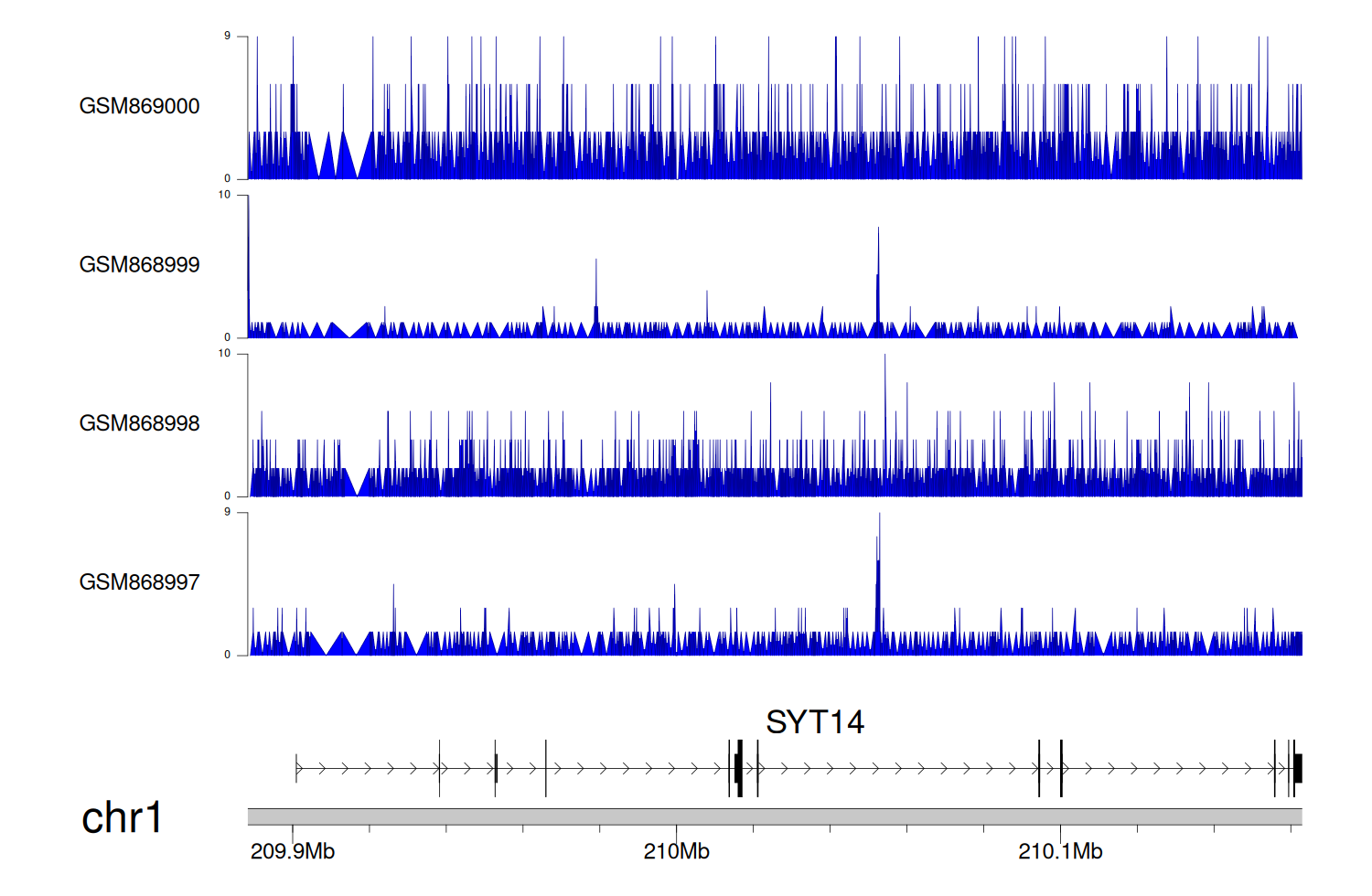The height and width of the screenshot is (896, 1372).
Task: Click the chr1 chromosome label
Action: click(x=122, y=818)
